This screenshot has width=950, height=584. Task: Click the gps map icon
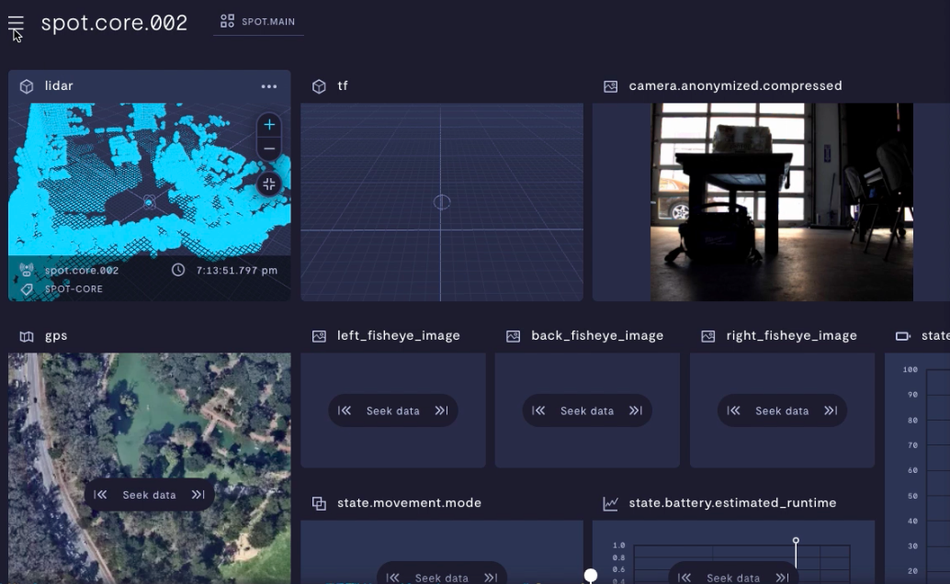[x=27, y=336]
